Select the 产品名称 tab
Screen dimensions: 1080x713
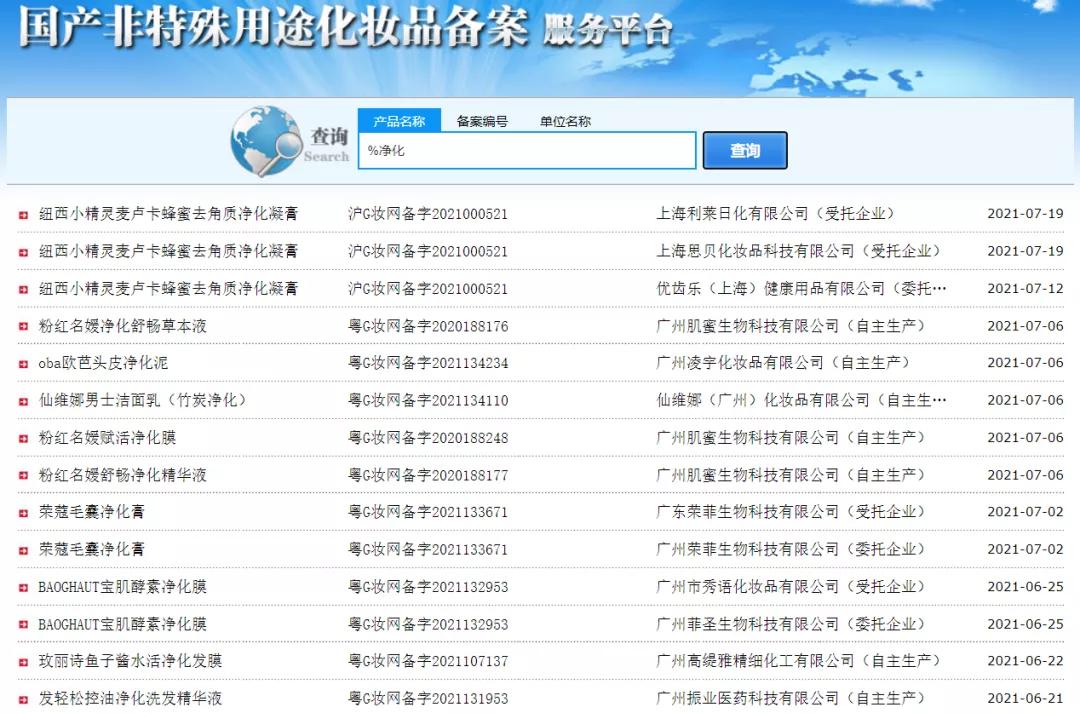click(398, 119)
